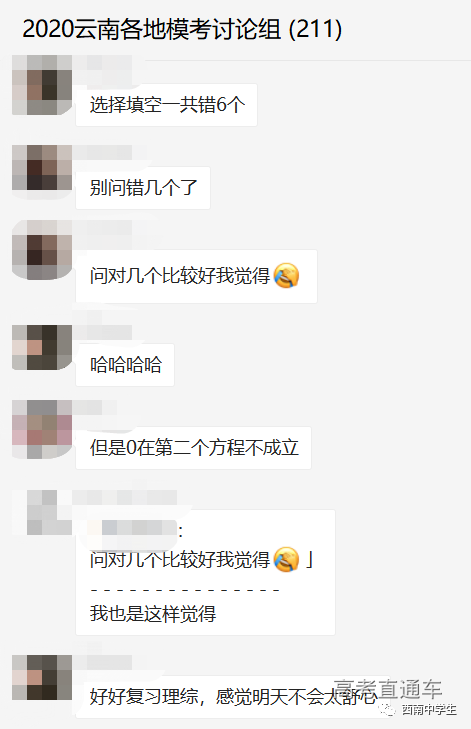Open avatar beside 好好复习理综 message
The image size is (471, 729).
[42, 677]
